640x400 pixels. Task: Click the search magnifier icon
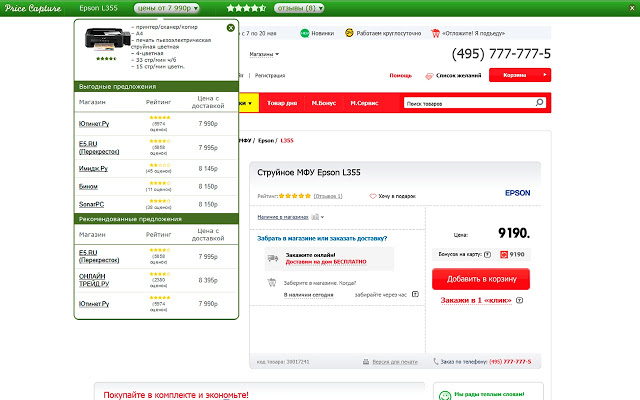click(x=539, y=102)
